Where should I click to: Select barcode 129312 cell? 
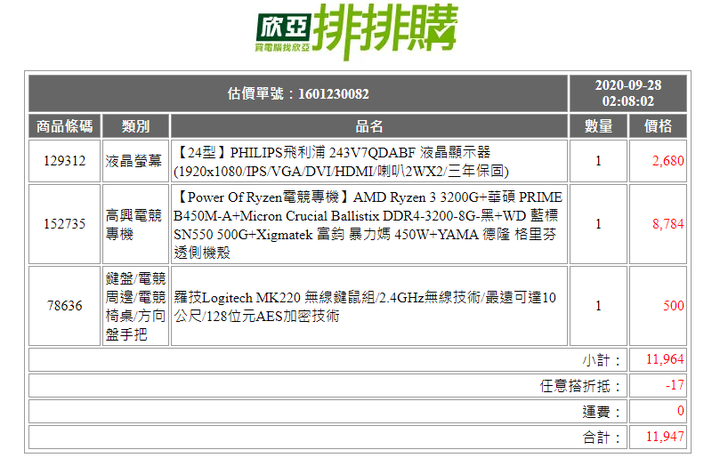(x=64, y=161)
